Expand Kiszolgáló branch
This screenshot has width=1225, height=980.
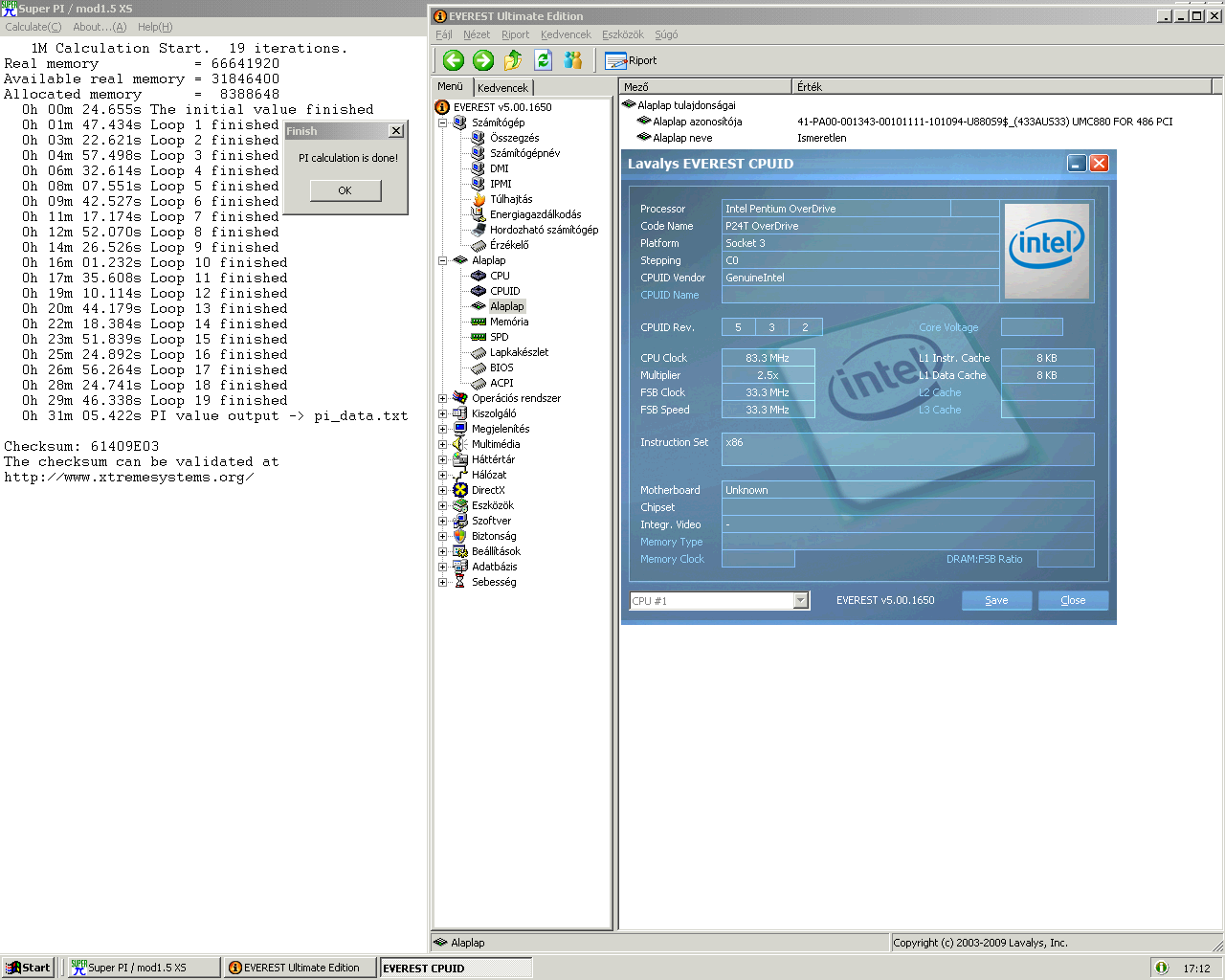click(442, 413)
